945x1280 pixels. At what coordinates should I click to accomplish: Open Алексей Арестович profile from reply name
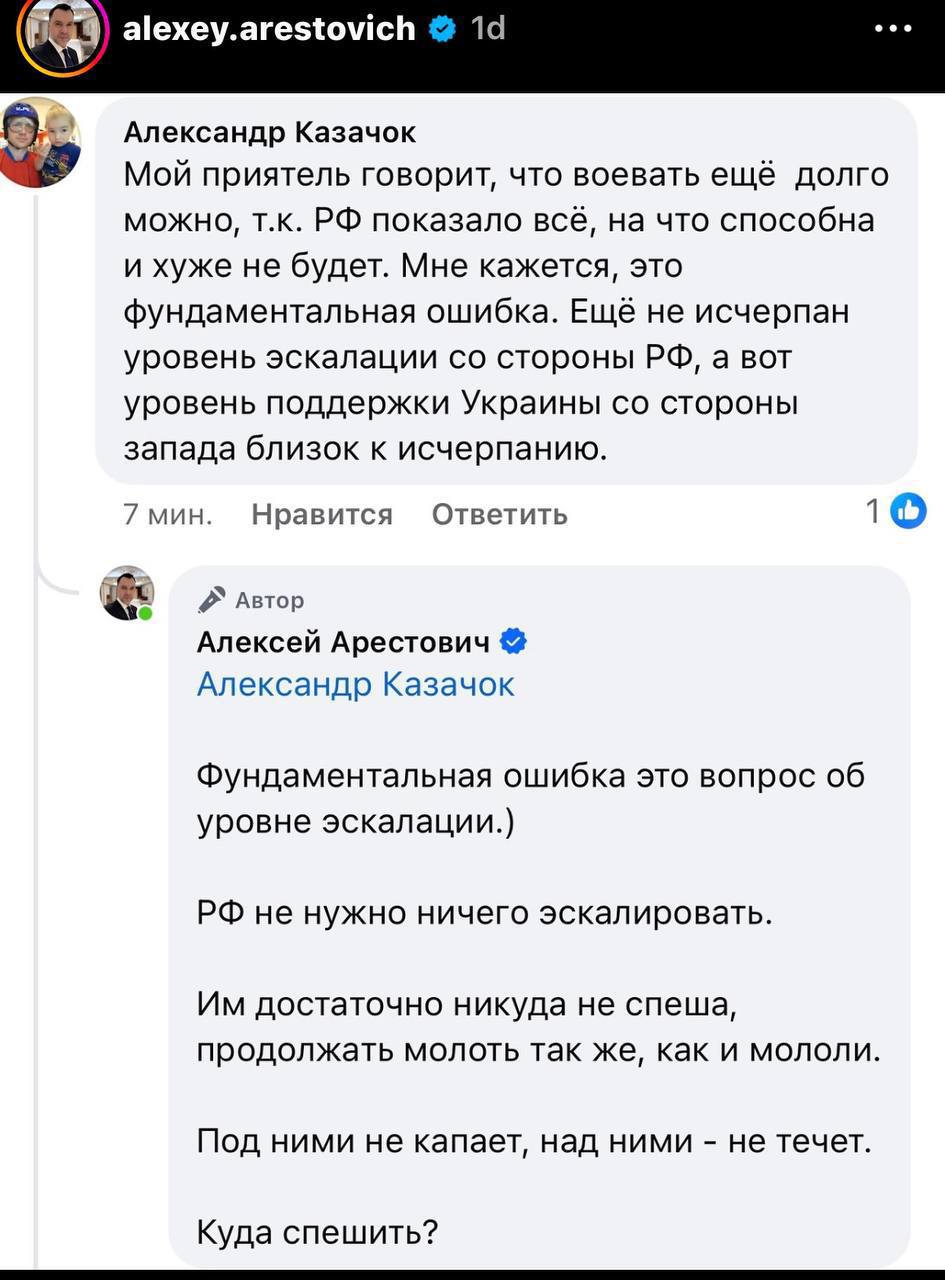tap(343, 642)
